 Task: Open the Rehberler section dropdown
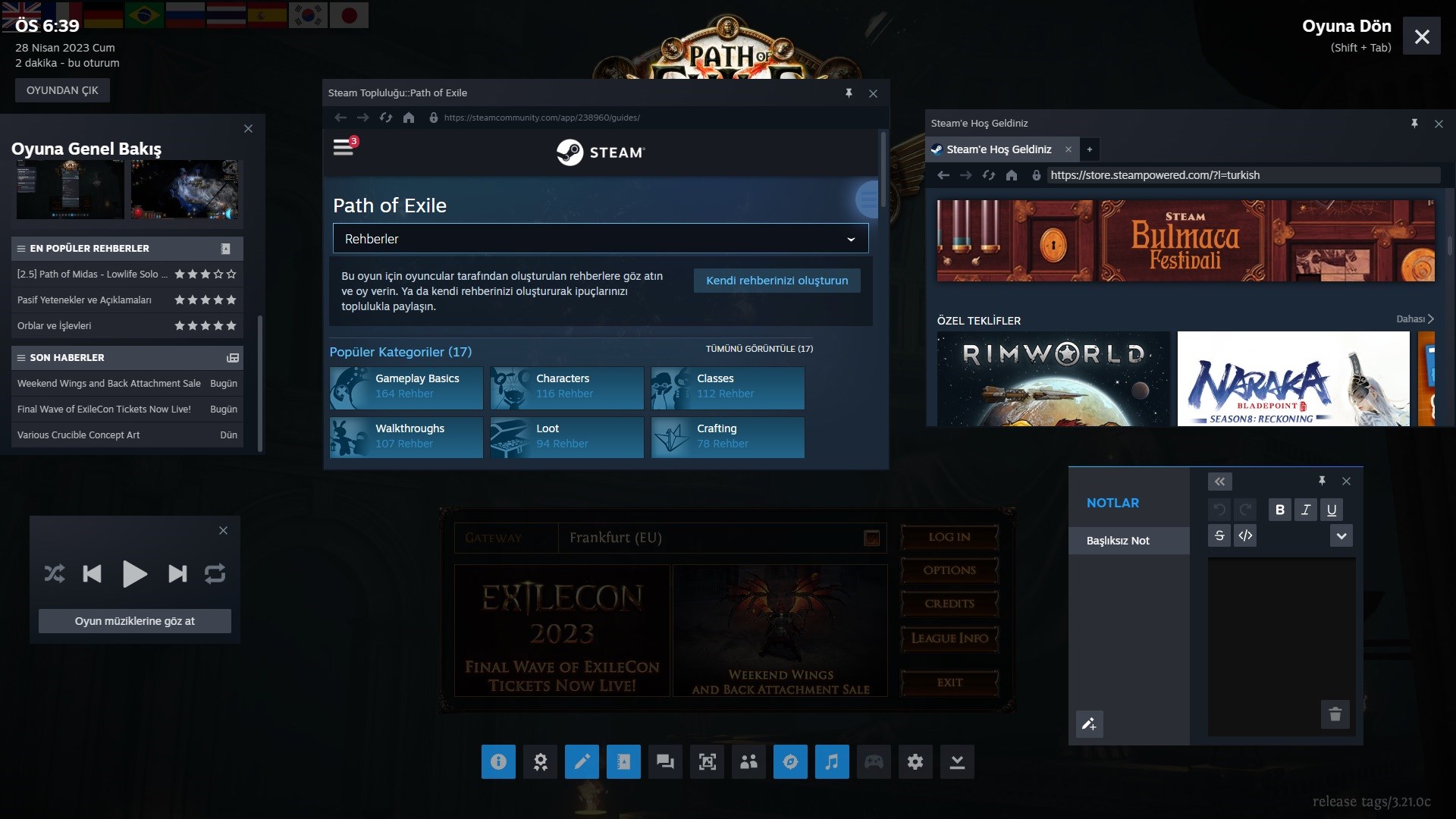click(x=601, y=239)
